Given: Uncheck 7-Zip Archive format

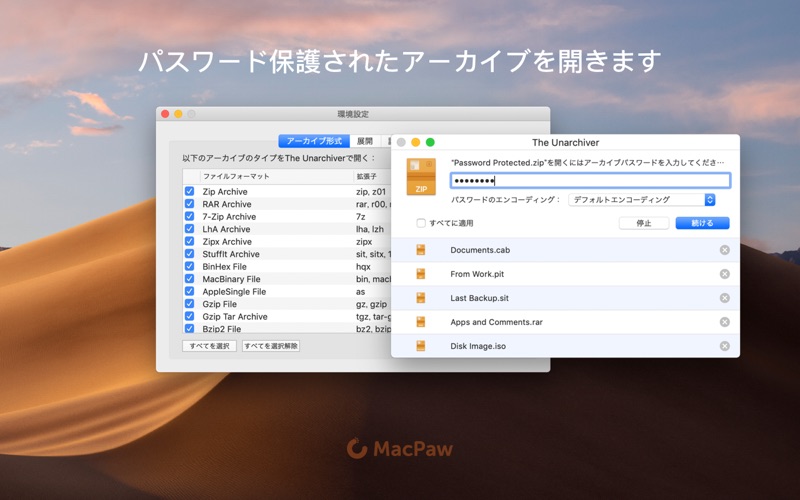Looking at the screenshot, I should pyautogui.click(x=189, y=216).
